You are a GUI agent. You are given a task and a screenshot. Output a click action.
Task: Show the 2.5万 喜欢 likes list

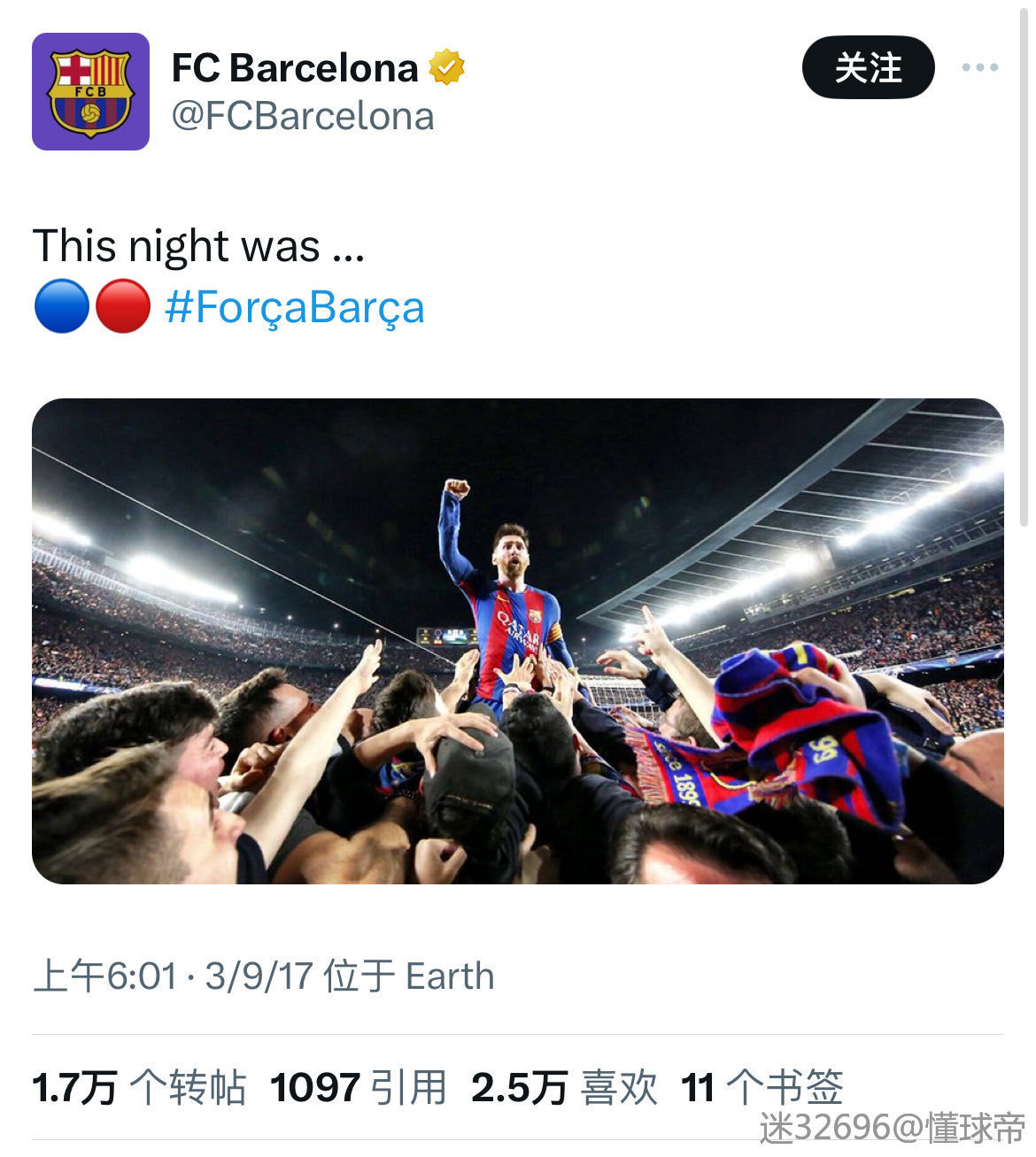coord(564,1087)
